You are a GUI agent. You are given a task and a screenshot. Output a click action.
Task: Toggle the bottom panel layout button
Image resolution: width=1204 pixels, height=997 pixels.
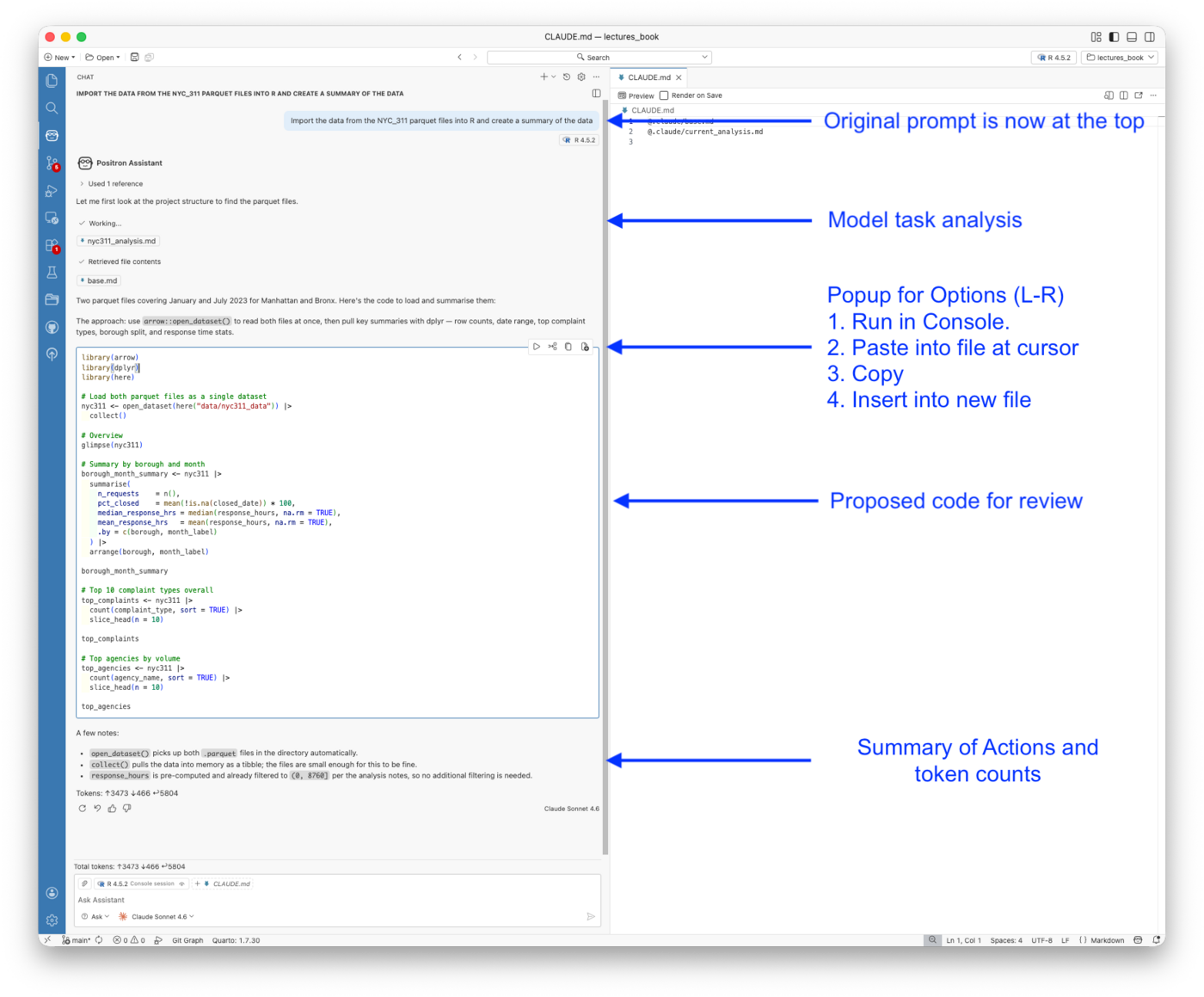(1132, 37)
